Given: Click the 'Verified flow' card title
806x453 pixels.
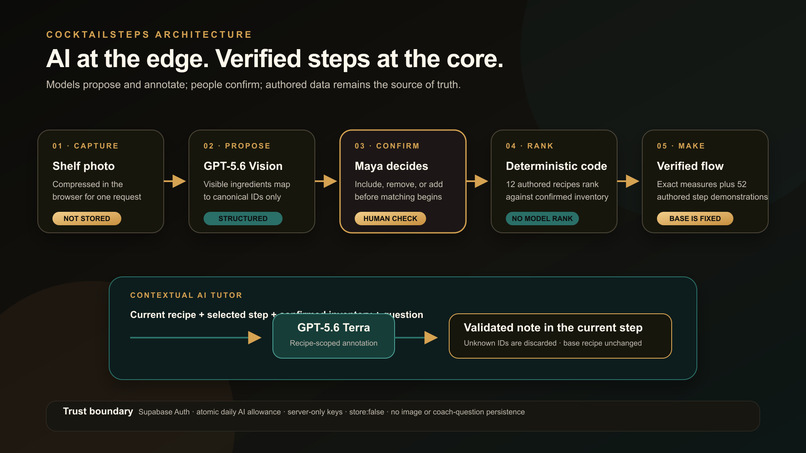Looking at the screenshot, I should (690, 166).
